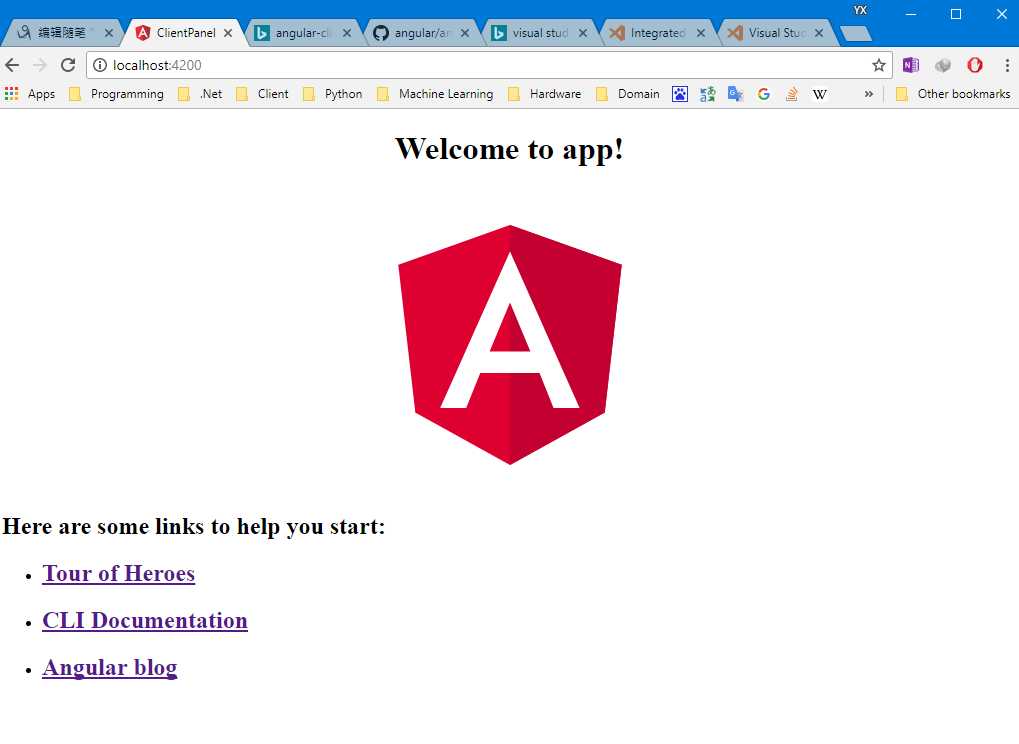Open the OneNote clipper extension
The image size is (1019, 744).
point(911,65)
